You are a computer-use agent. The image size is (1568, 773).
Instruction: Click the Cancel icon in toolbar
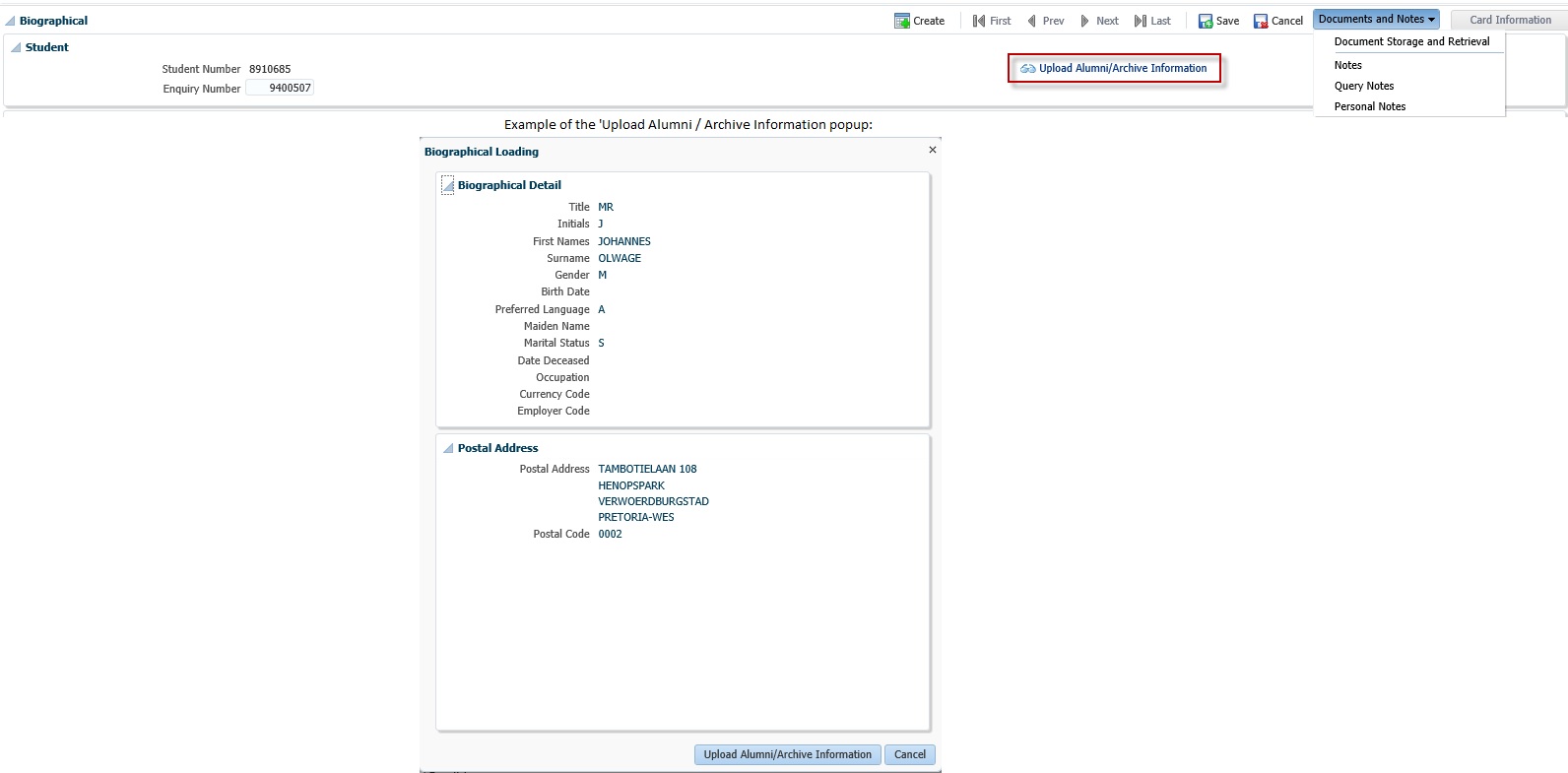(1260, 21)
